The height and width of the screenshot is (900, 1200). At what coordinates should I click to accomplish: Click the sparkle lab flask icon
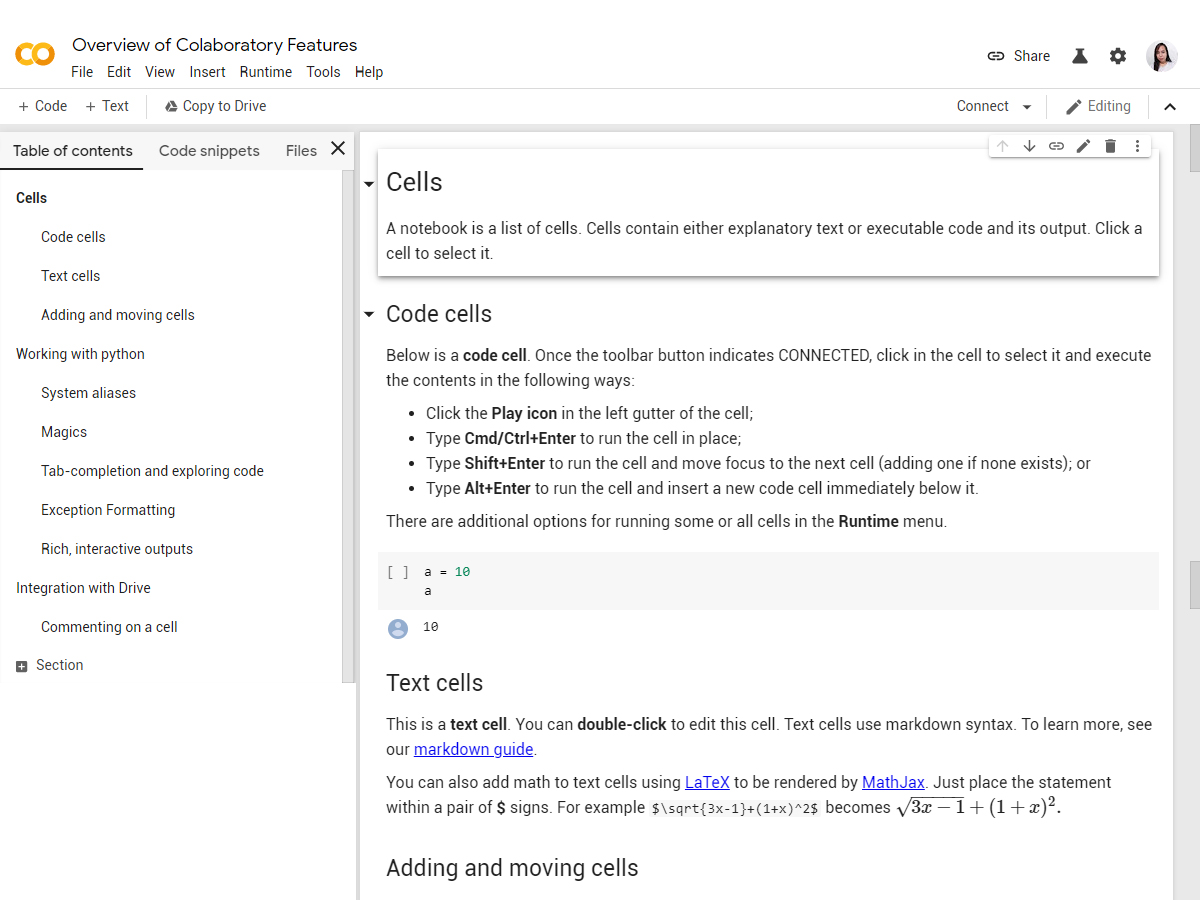1079,56
